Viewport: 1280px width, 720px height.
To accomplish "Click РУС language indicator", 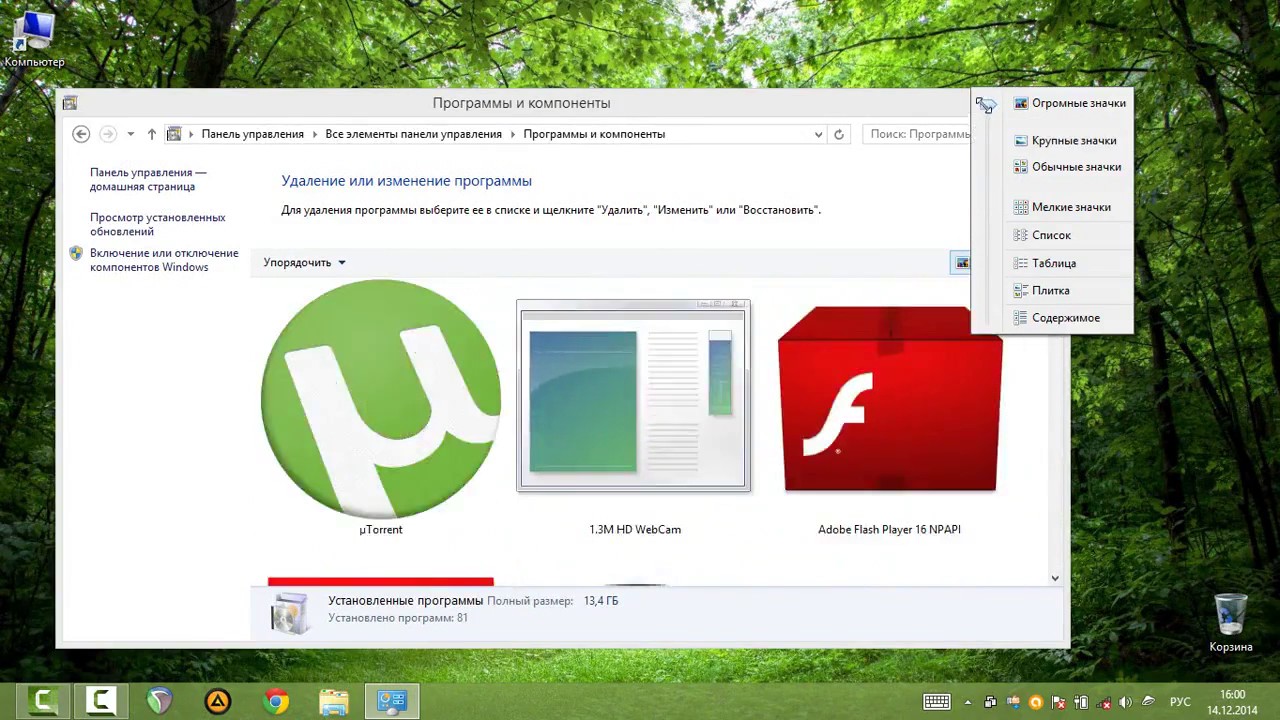I will click(1180, 702).
